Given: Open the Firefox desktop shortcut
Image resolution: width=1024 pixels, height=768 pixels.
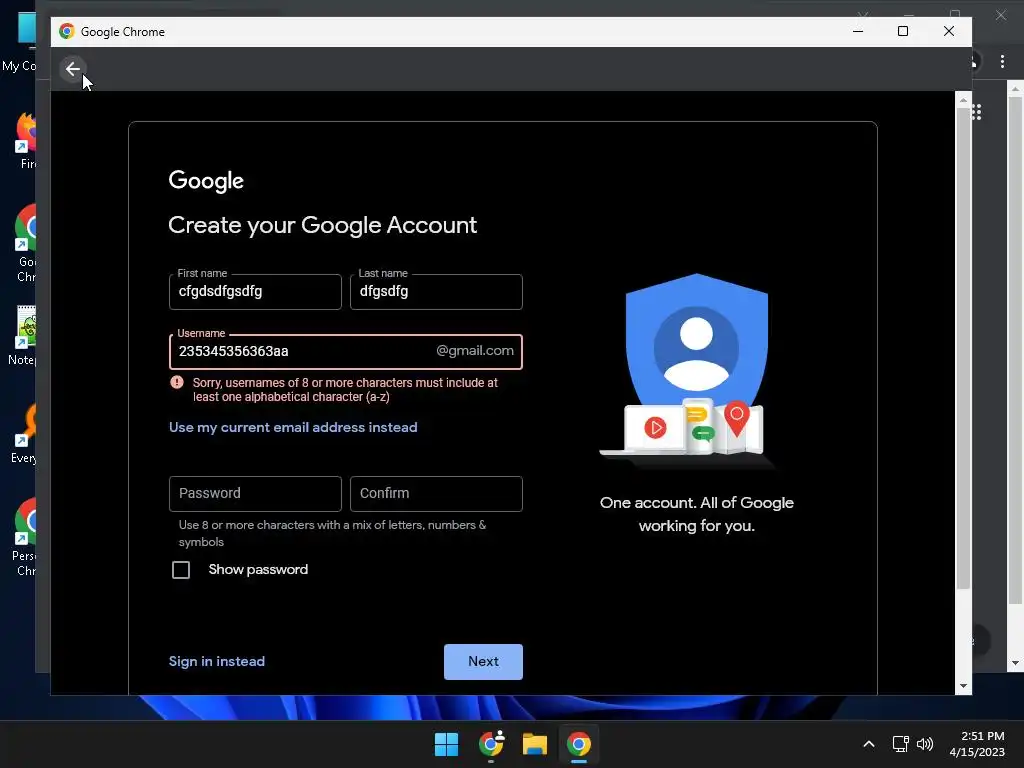Looking at the screenshot, I should point(27,140).
